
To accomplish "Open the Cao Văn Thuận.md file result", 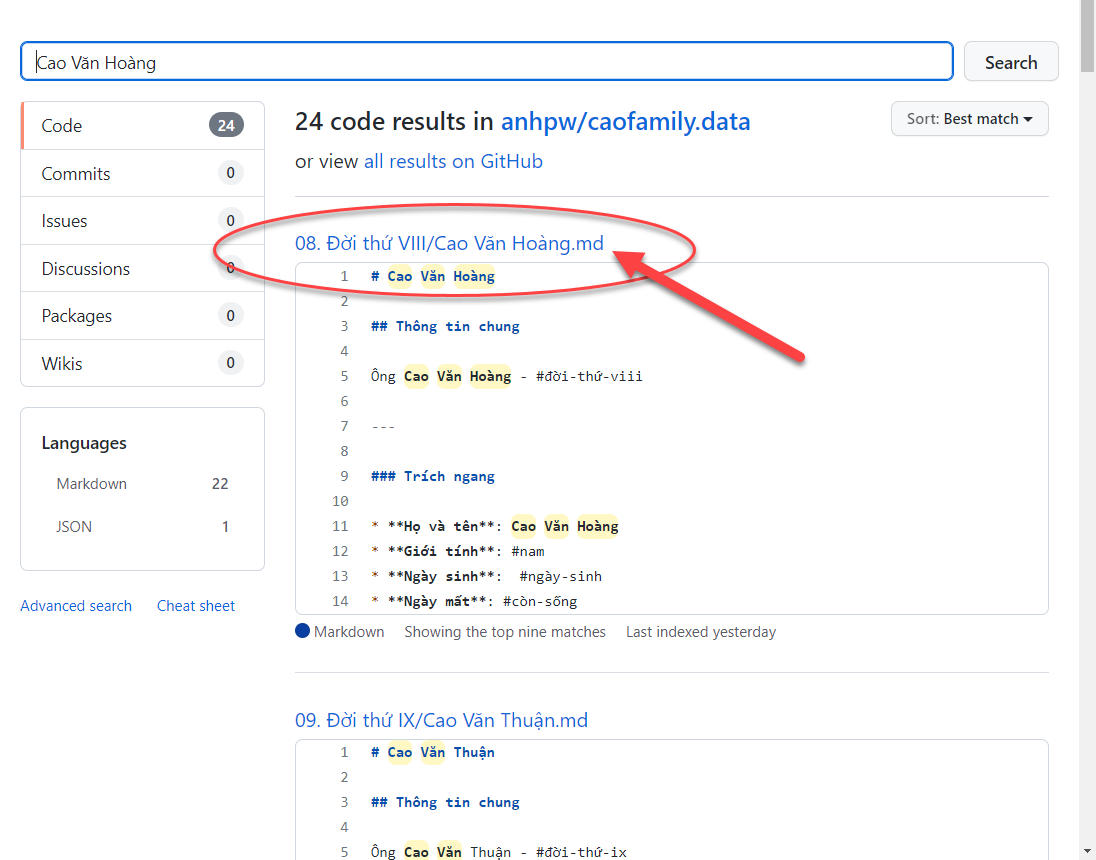I will 441,720.
